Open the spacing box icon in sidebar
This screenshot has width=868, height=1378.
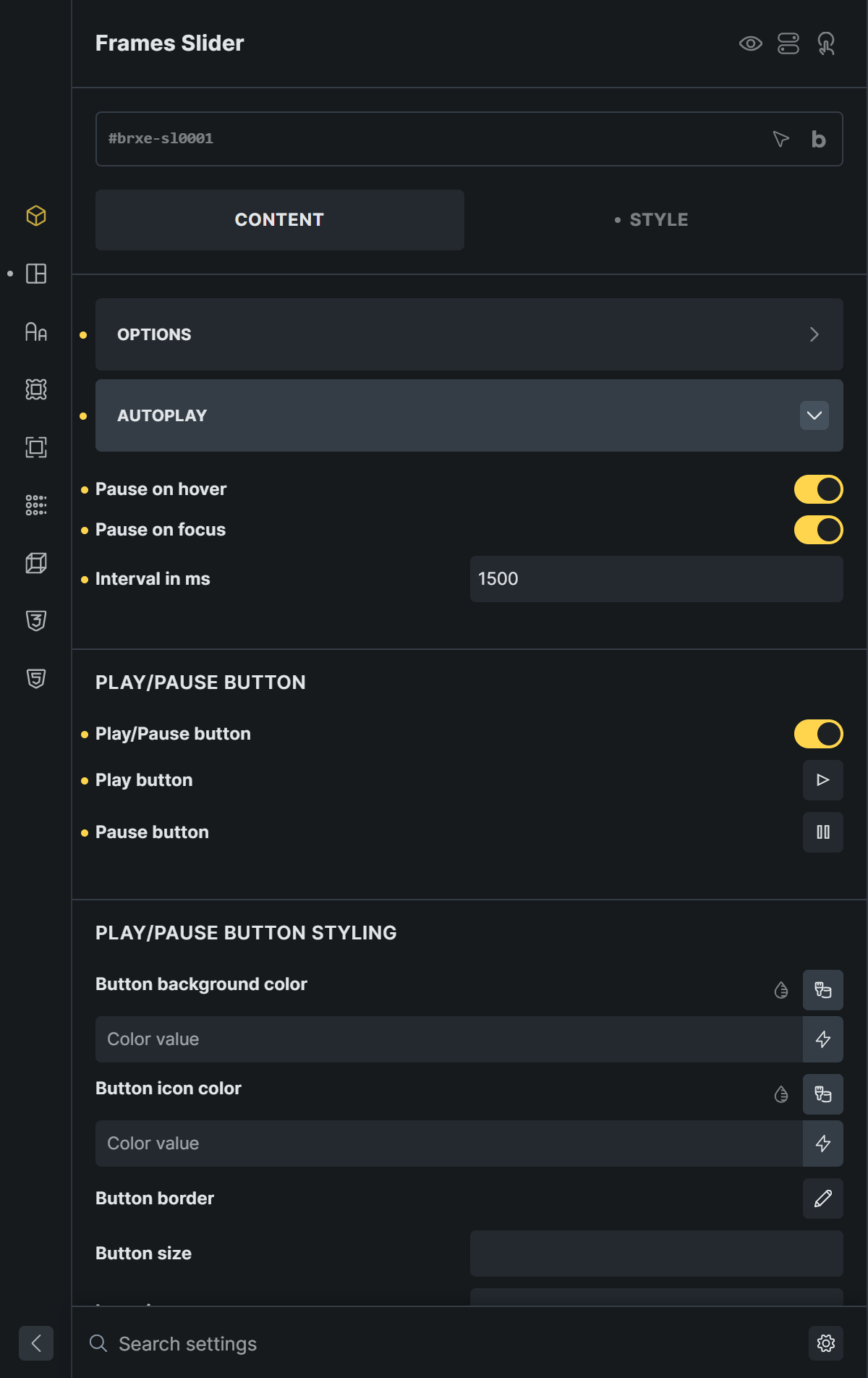36,447
